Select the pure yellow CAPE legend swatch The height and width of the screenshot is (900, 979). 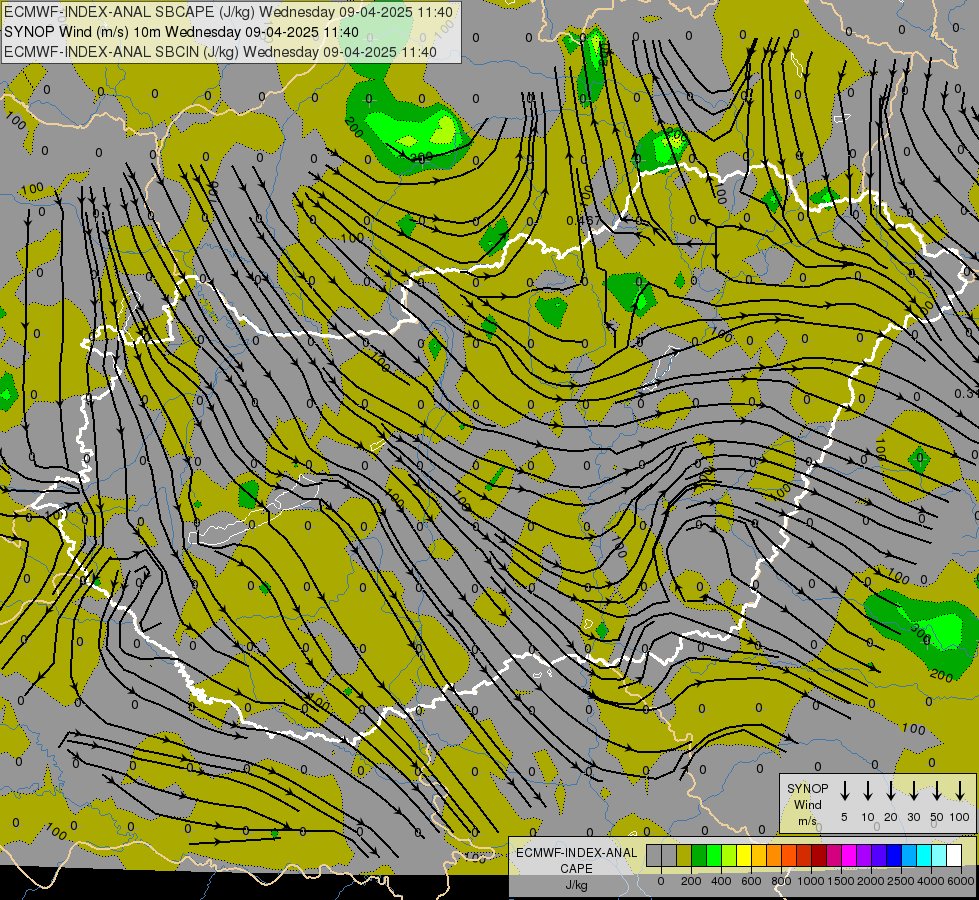coord(744,855)
